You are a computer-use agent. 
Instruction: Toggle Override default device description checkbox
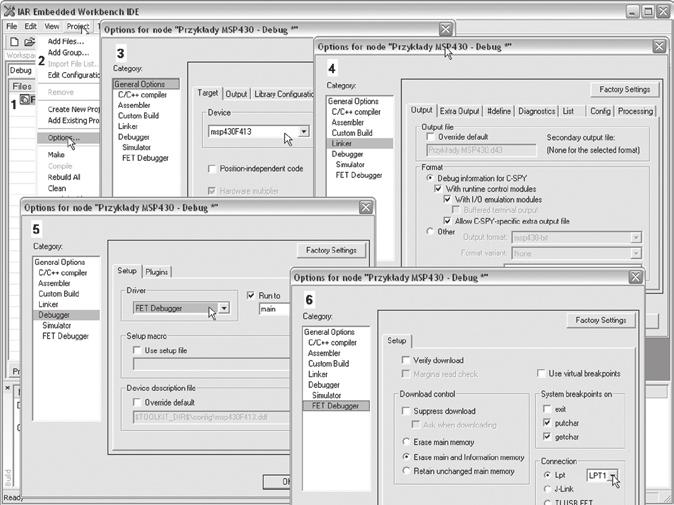click(137, 403)
